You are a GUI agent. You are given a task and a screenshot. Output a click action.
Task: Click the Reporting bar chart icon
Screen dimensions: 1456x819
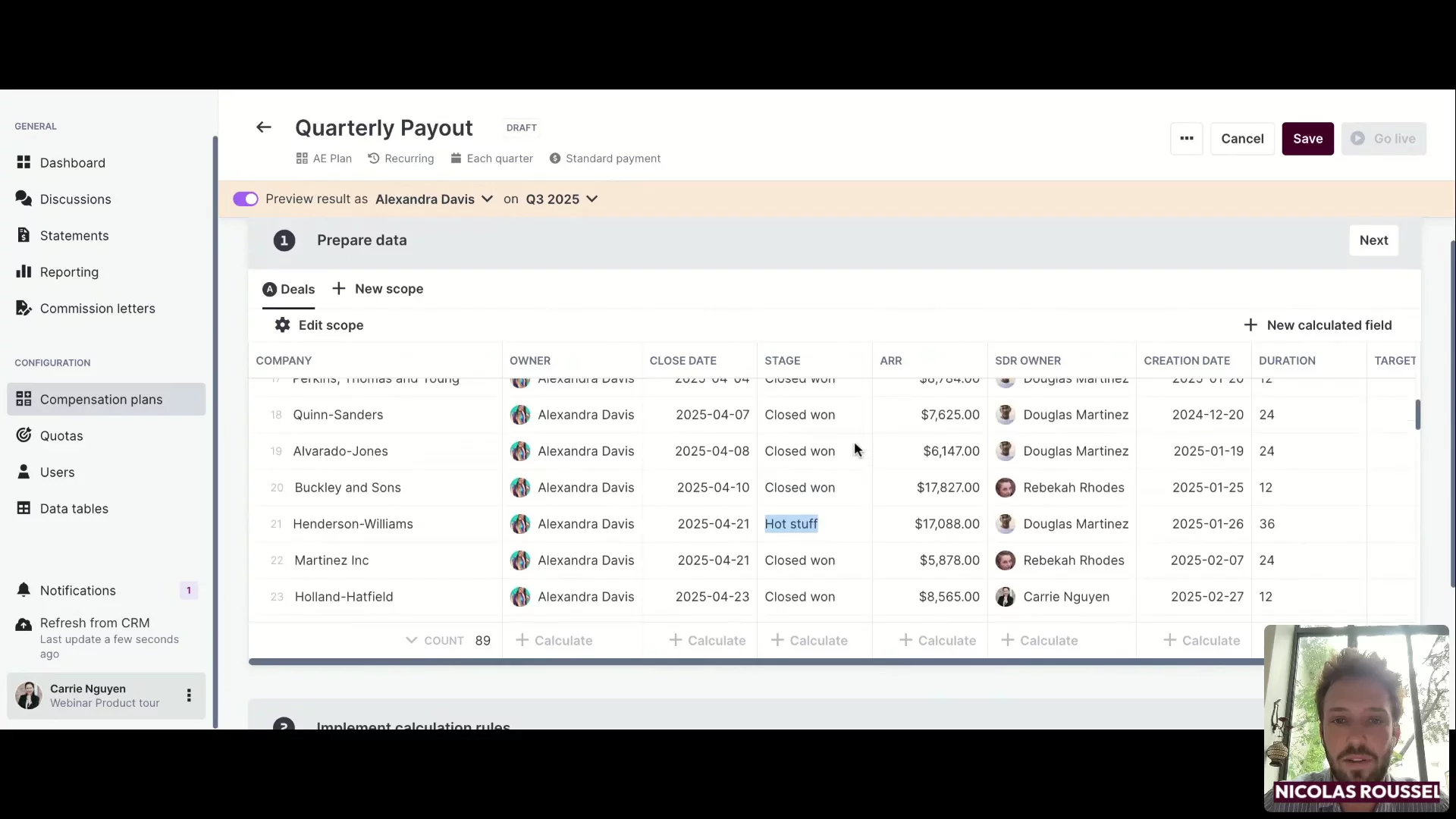click(x=24, y=271)
